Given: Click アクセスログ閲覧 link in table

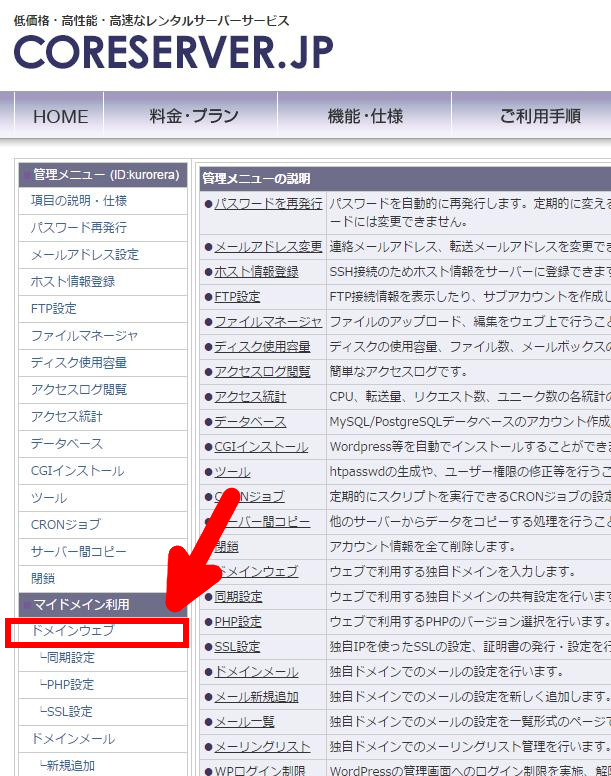Looking at the screenshot, I should click(262, 372).
